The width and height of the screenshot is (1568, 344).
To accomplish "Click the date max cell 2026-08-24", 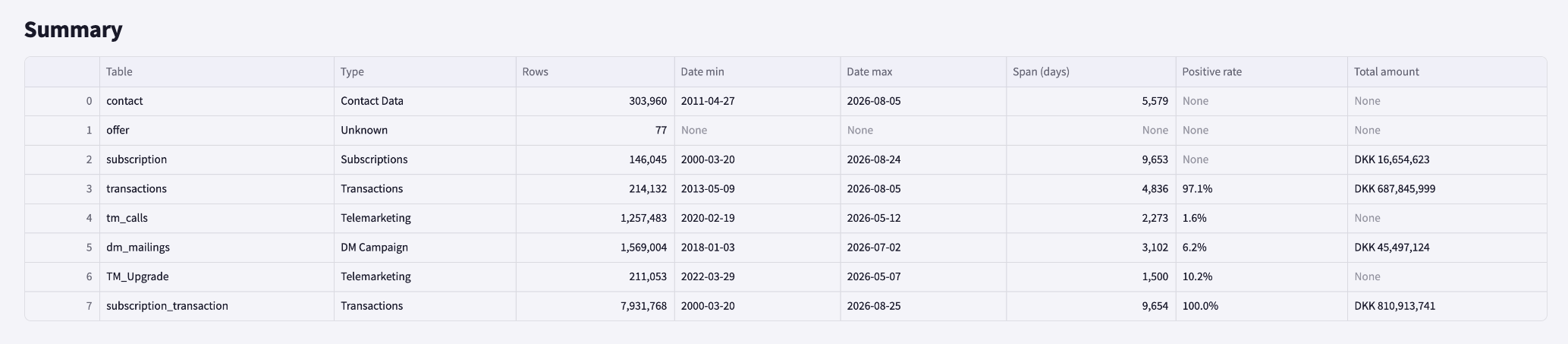I will (923, 159).
